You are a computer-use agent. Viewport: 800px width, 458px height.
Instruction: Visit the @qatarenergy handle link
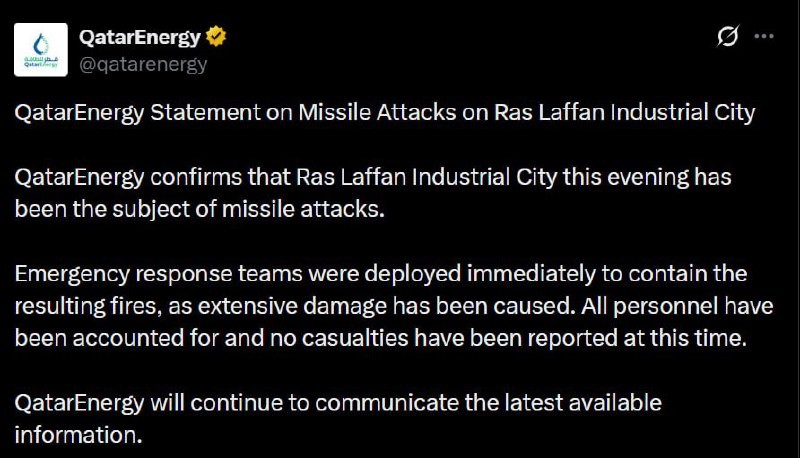coord(143,64)
